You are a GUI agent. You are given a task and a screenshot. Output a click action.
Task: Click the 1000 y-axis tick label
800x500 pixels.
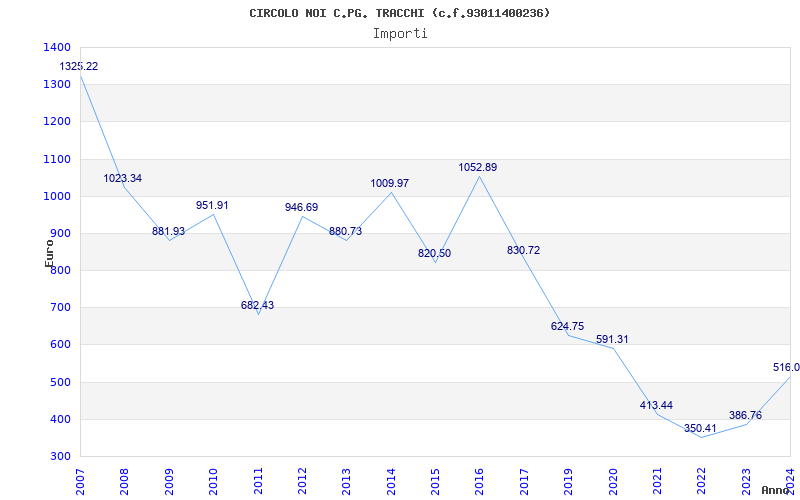[58, 196]
